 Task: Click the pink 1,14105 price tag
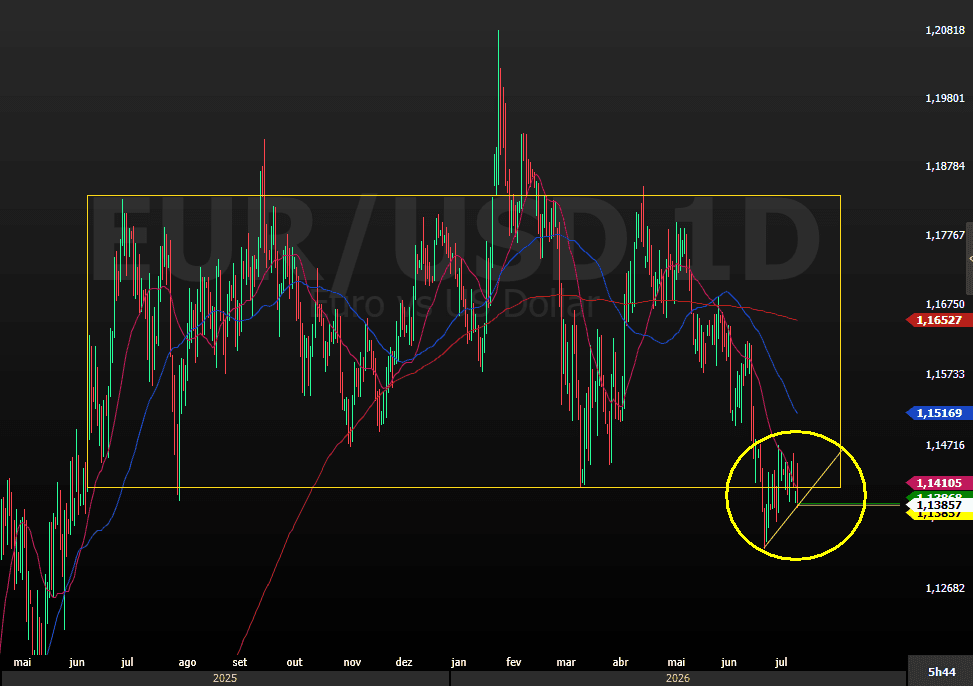click(x=939, y=483)
